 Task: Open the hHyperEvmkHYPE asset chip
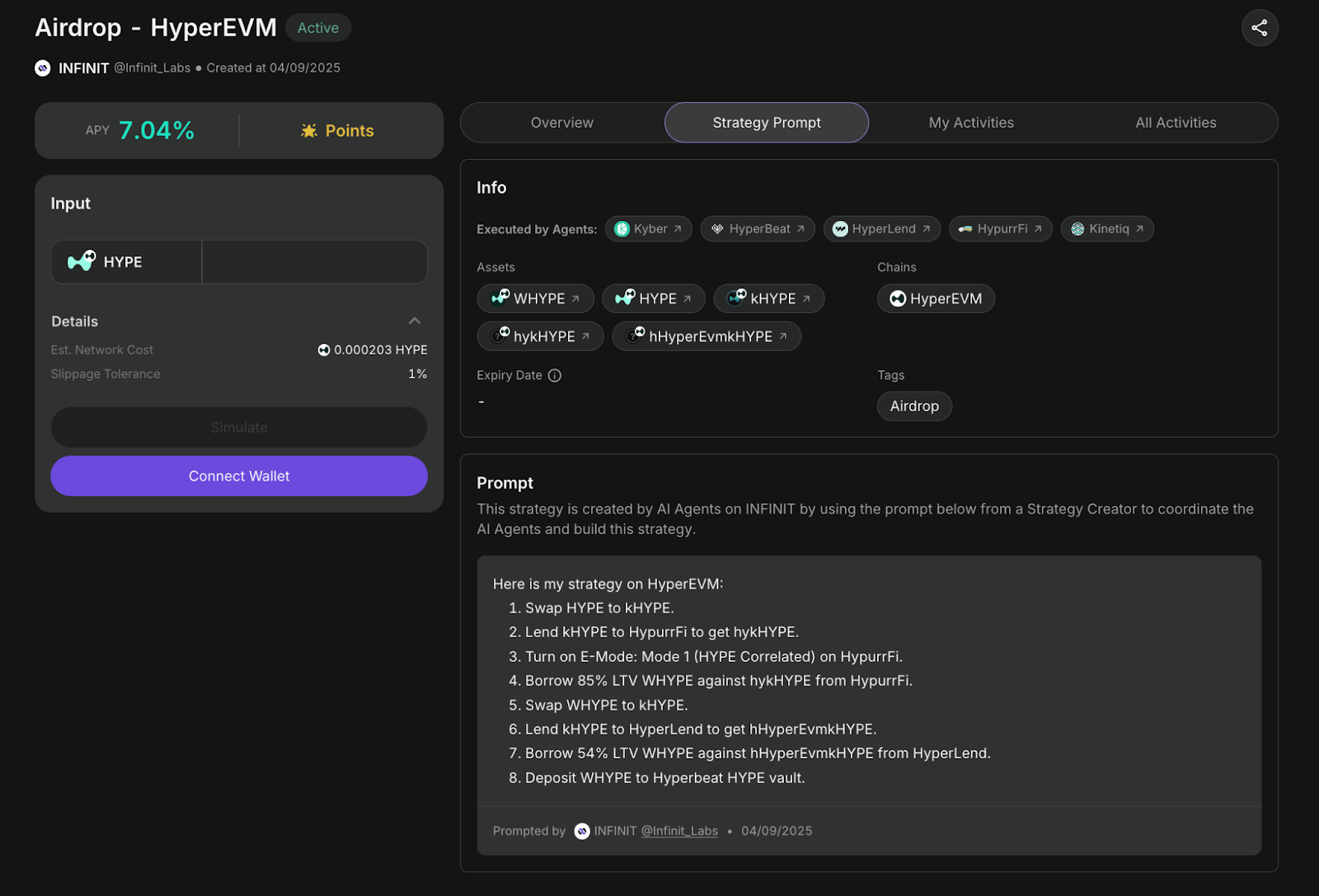[706, 336]
